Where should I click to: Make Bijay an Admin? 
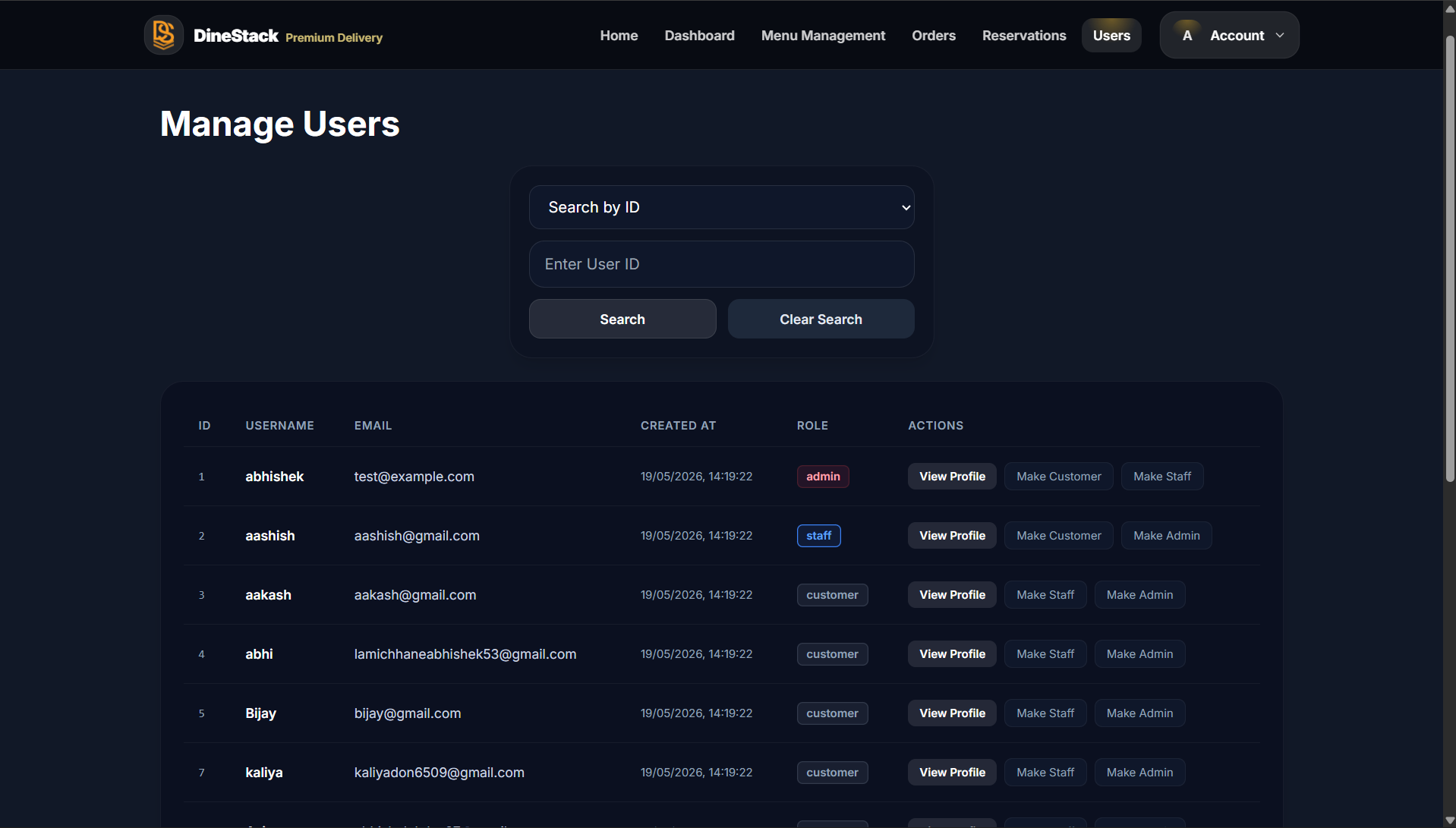tap(1139, 713)
